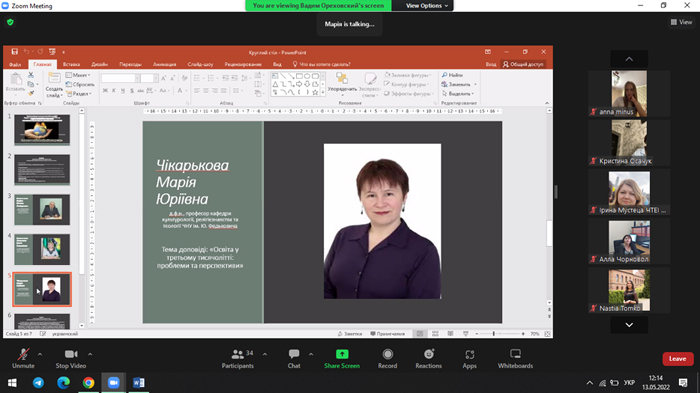Open the View layout button
The width and height of the screenshot is (700, 393).
[x=682, y=22]
